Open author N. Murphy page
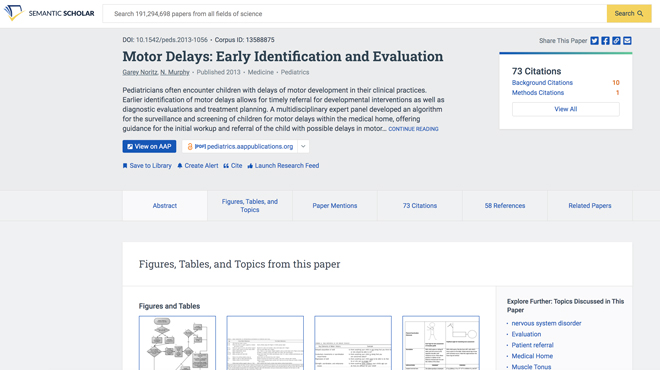The height and width of the screenshot is (370, 660). [x=175, y=72]
